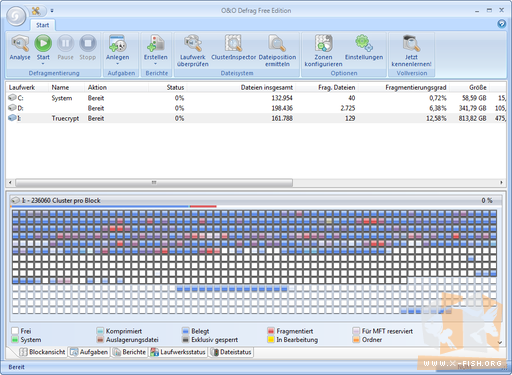Expand the Erstellen dropdown arrow

[156, 63]
